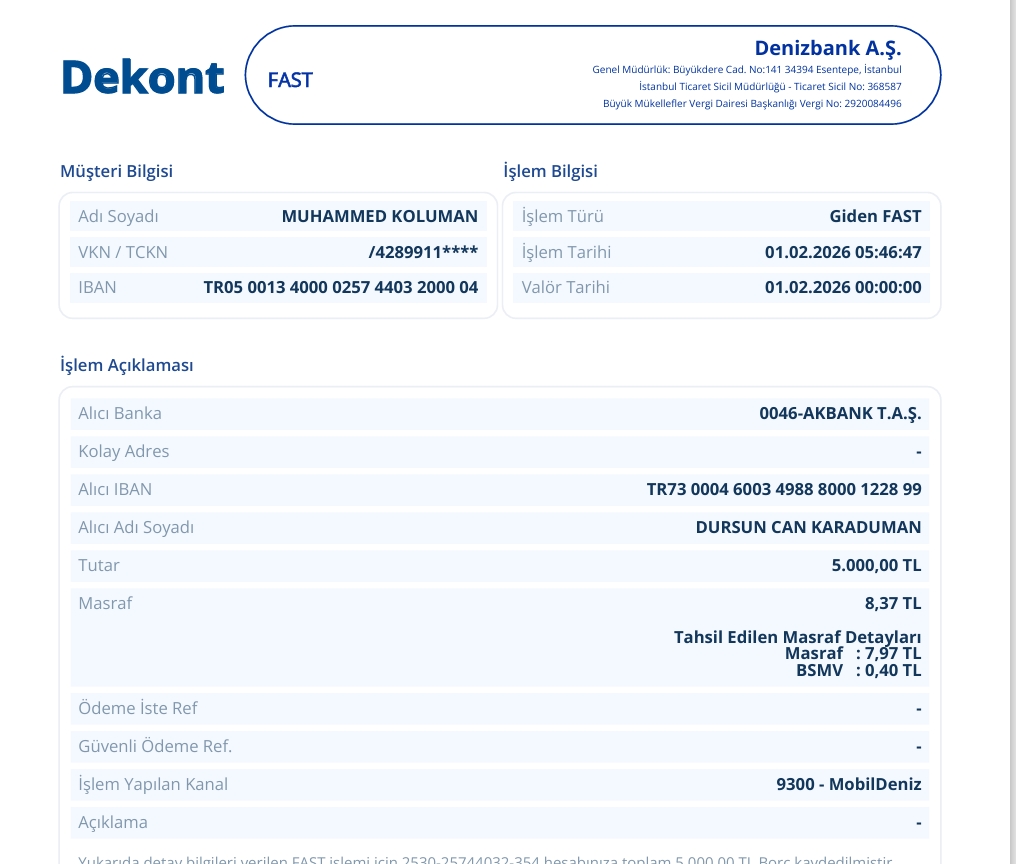
Task: Click the BSMV 0,40 TL detail line
Action: [x=859, y=670]
